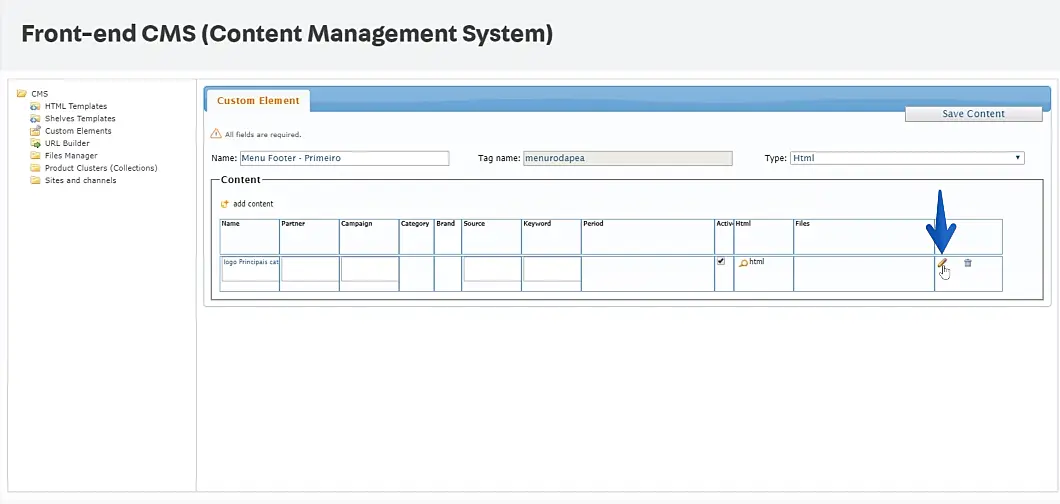Click the CMS root folder icon
The width and height of the screenshot is (1060, 504).
22,94
